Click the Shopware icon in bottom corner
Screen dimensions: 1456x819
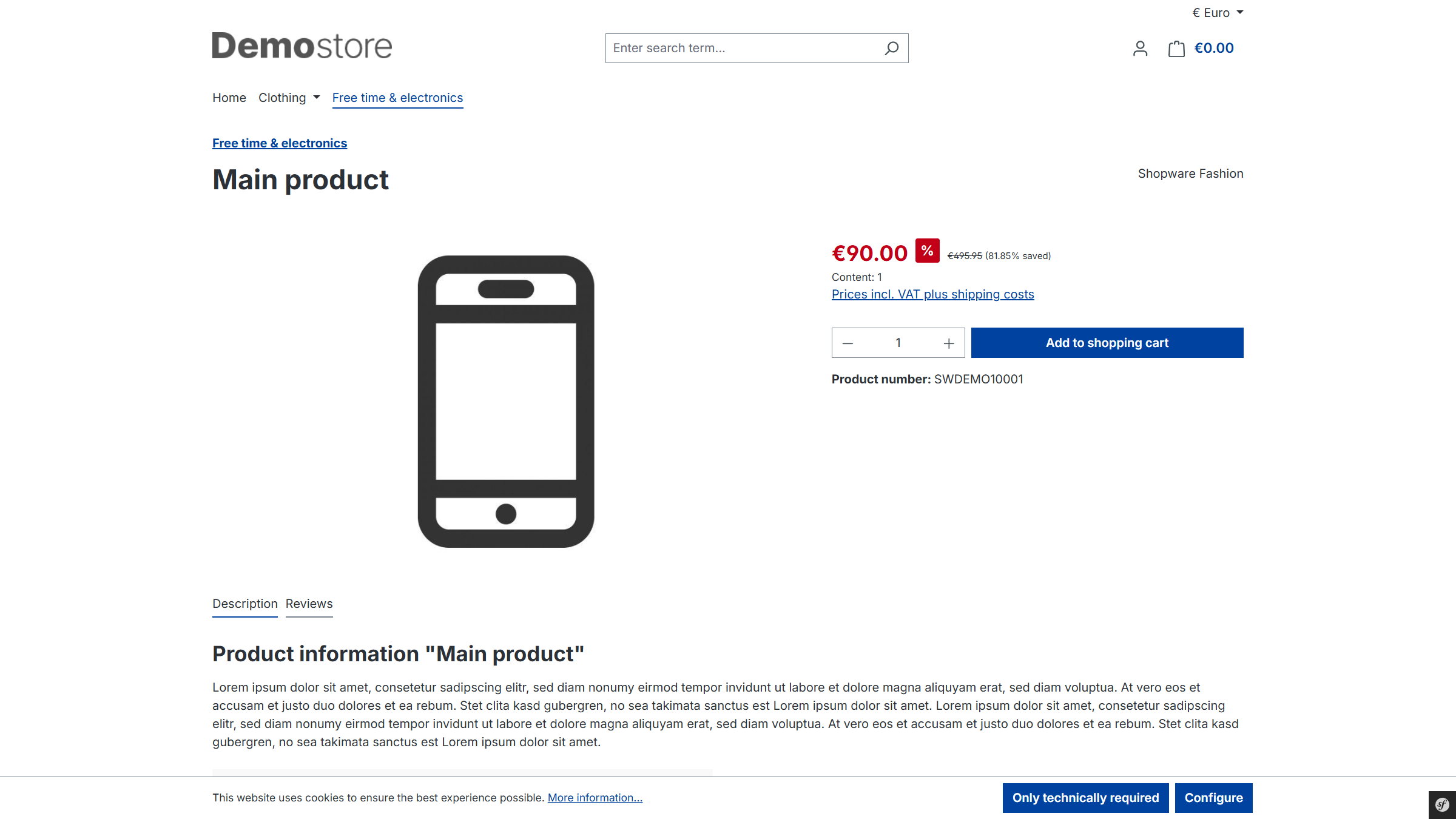(x=1441, y=804)
